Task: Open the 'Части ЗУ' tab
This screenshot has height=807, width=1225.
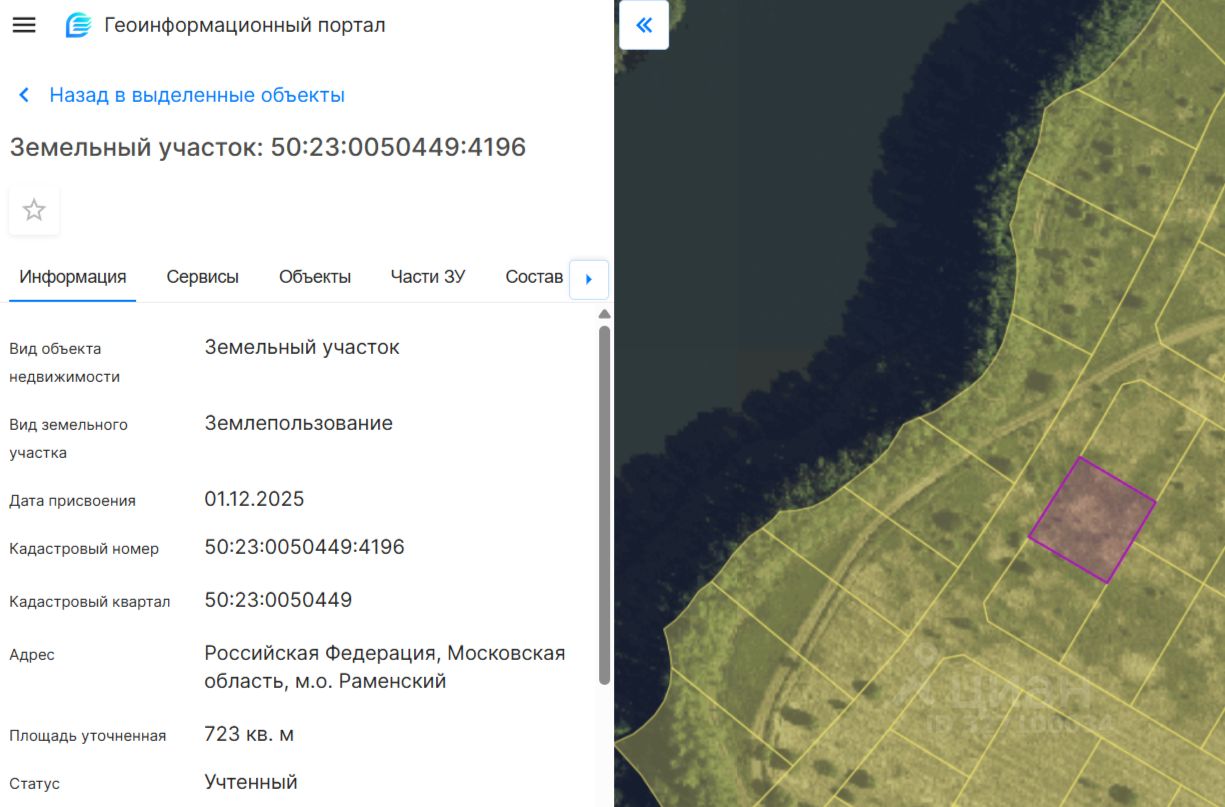Action: (428, 277)
